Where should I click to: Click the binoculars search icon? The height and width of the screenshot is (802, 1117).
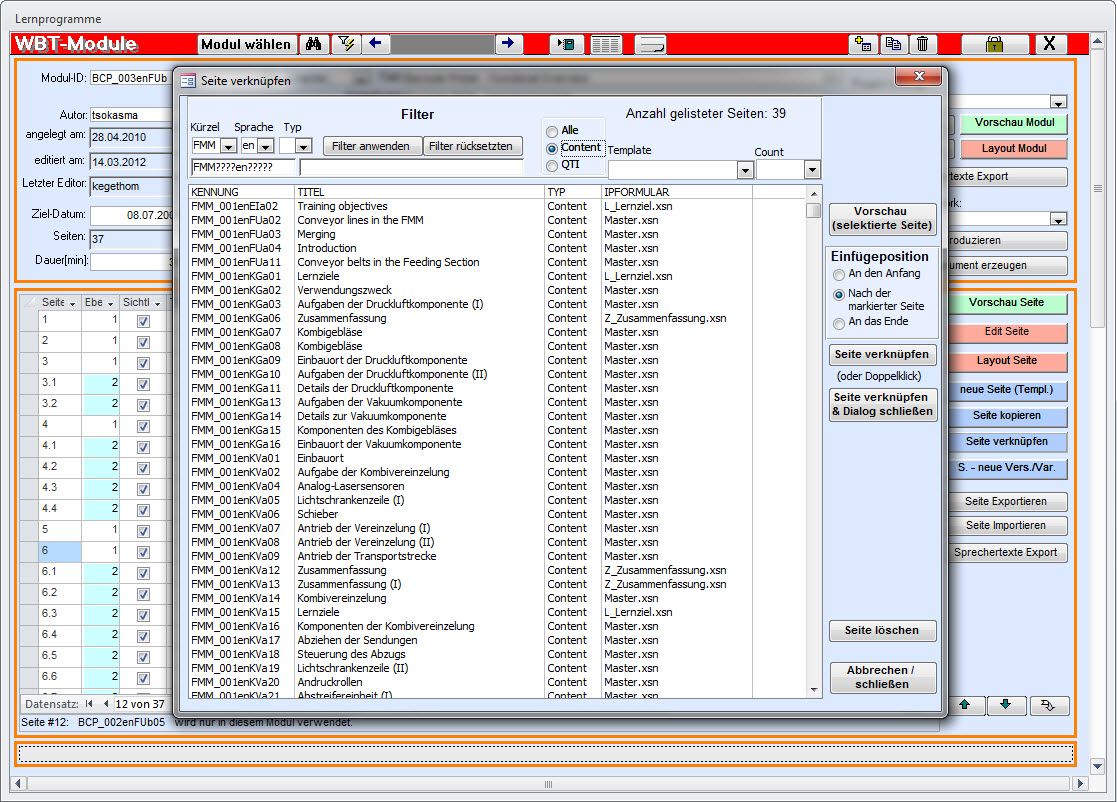click(313, 44)
